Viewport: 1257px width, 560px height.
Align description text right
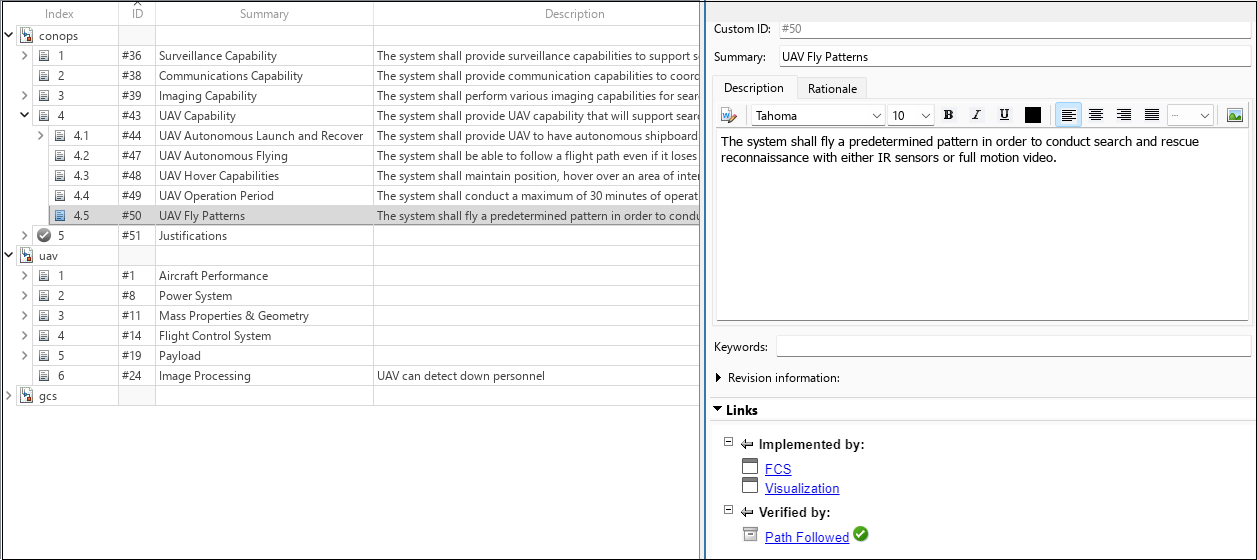(x=1124, y=115)
